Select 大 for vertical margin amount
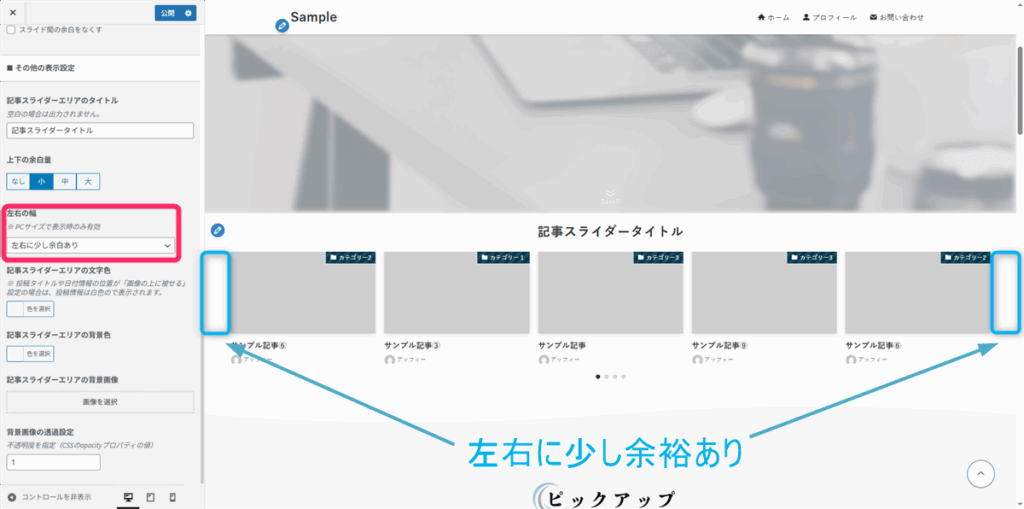Screen dimensions: 1024x509 (88, 182)
